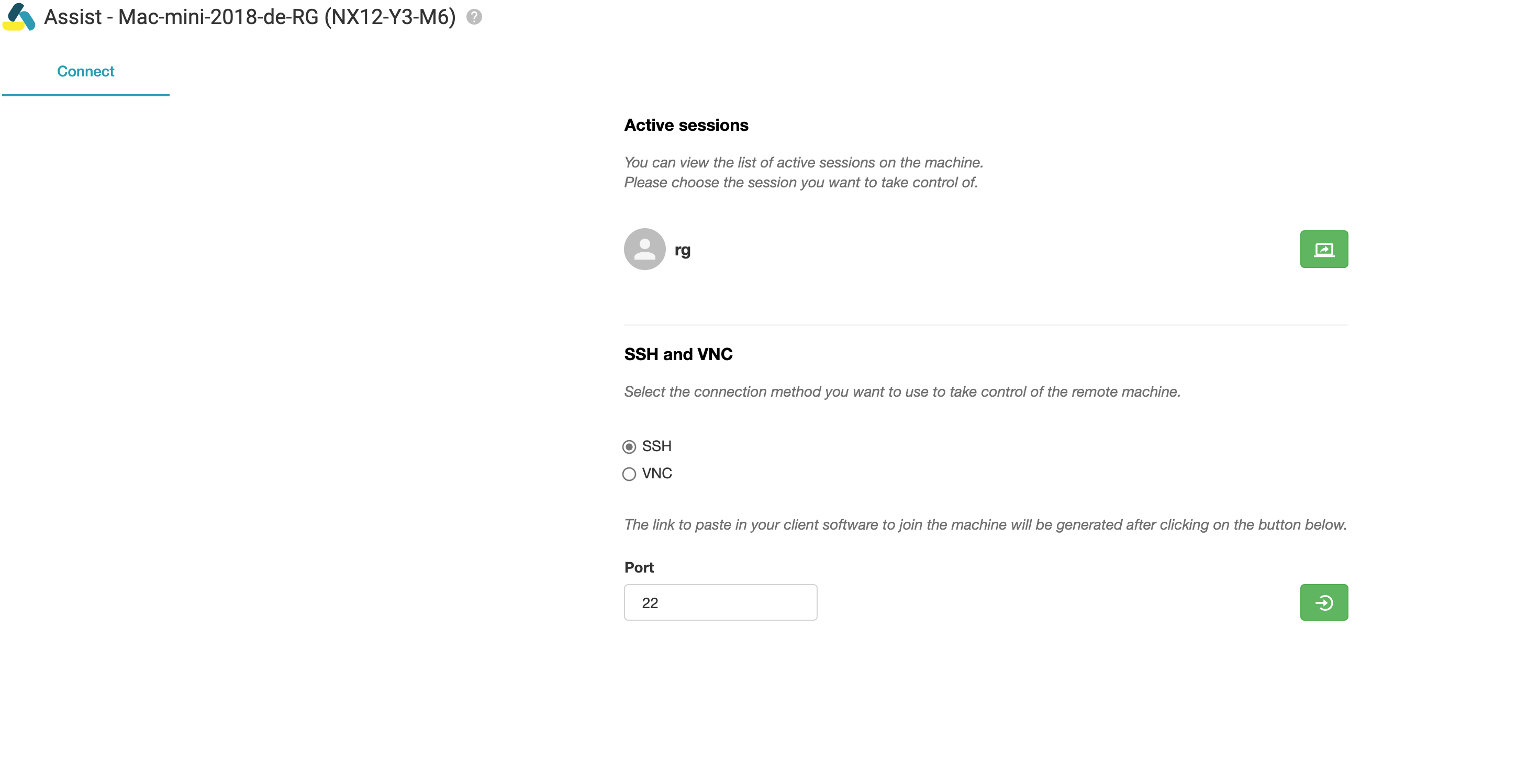Generate the connection link with the arrow button

coord(1323,602)
